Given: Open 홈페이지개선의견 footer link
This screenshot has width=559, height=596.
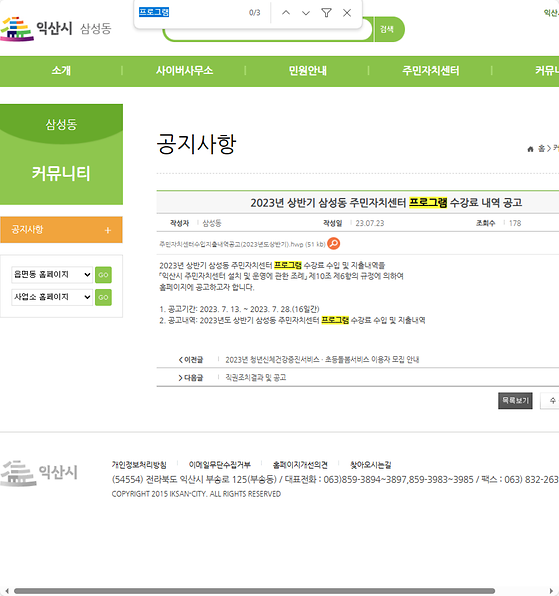Looking at the screenshot, I should 300,464.
